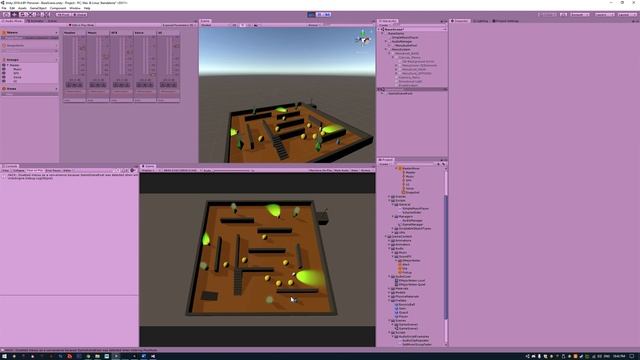Viewport: 640px width, 360px height.
Task: Open the GameObject menu
Action: coord(38,8)
